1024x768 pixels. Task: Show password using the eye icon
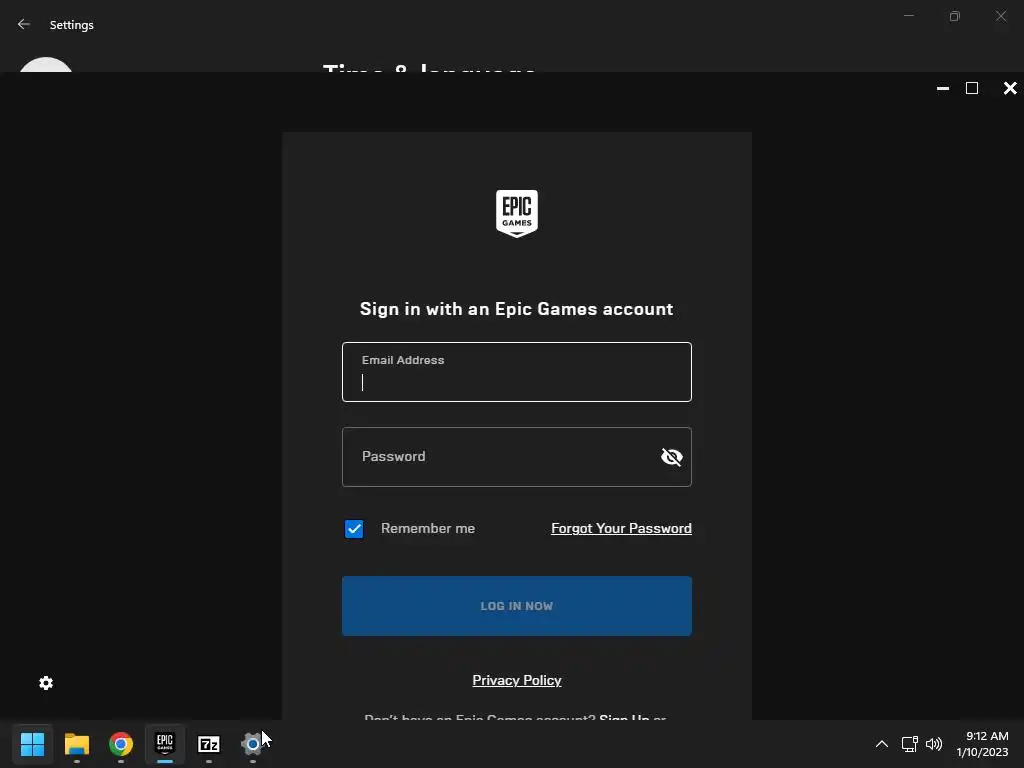pos(671,457)
